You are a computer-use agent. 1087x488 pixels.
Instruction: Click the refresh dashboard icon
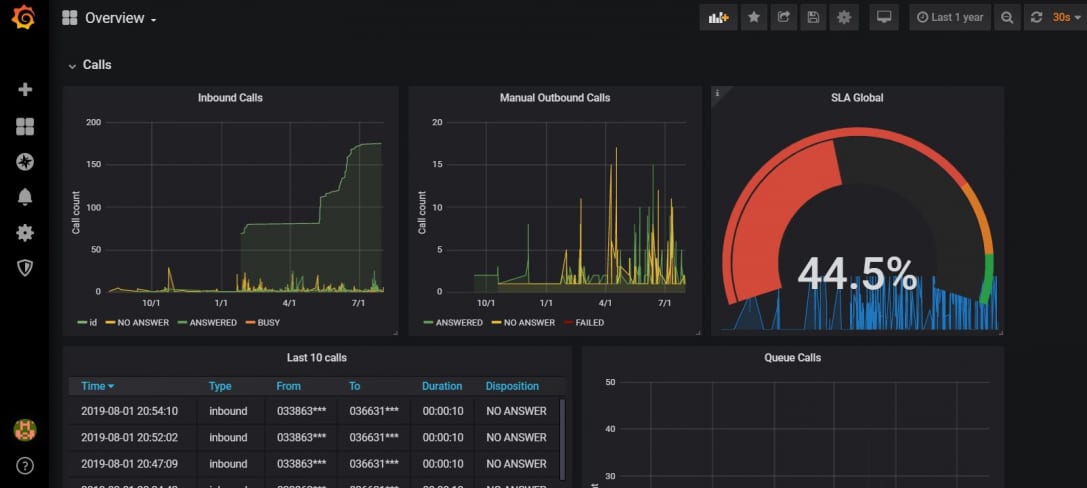(1036, 17)
